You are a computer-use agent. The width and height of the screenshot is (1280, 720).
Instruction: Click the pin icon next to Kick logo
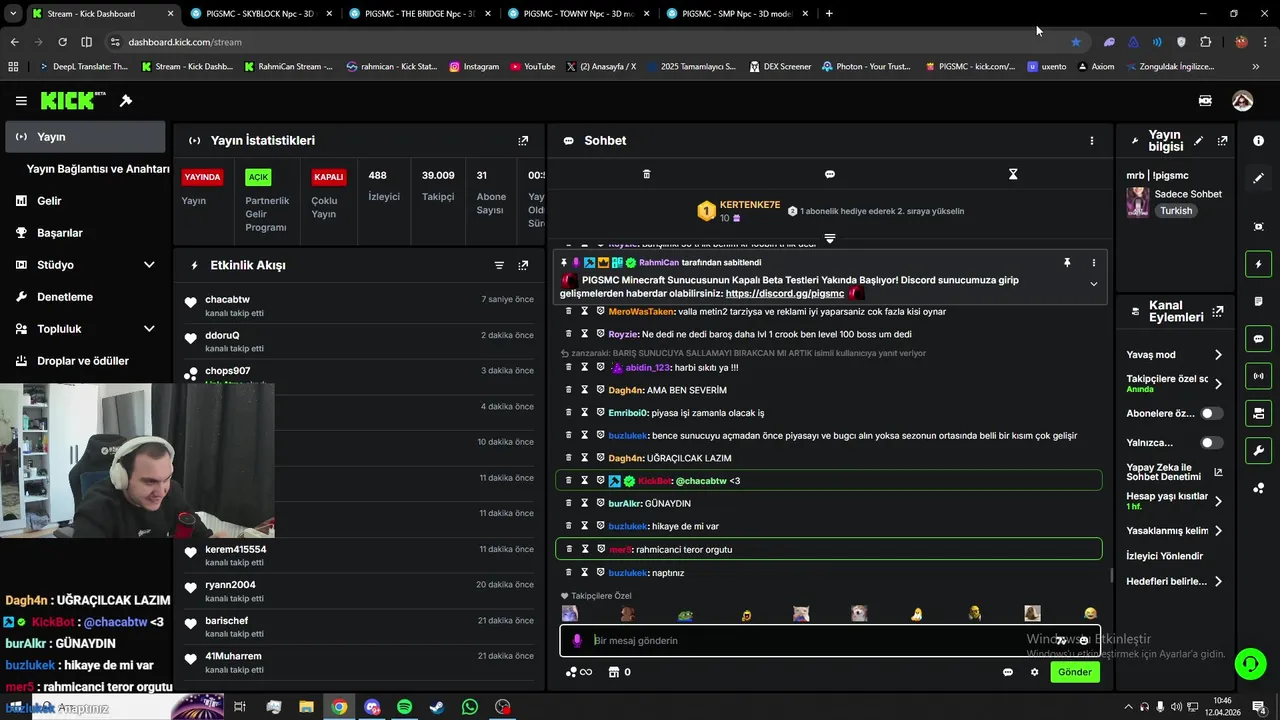pos(126,101)
